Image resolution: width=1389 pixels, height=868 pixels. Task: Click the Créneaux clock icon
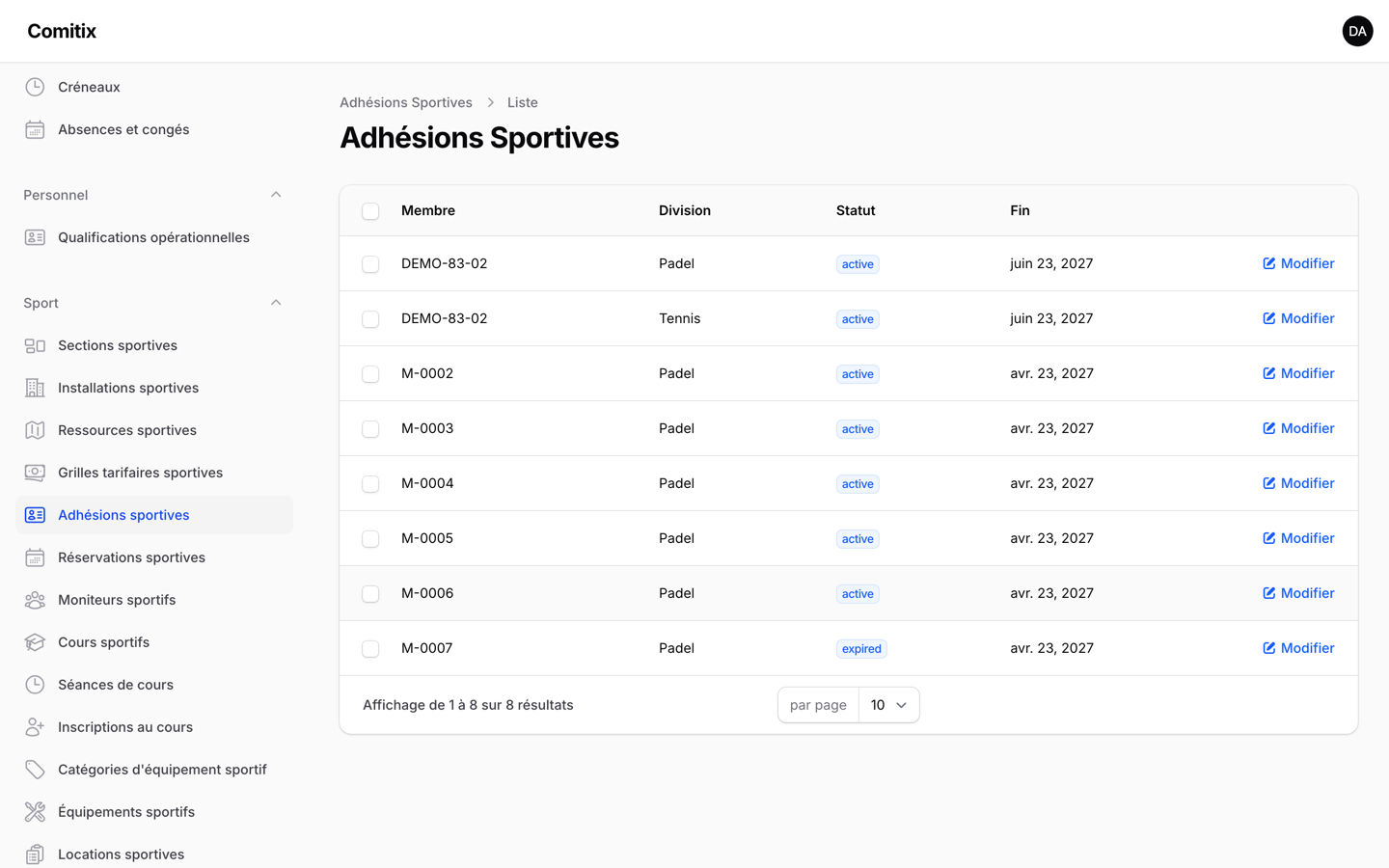[x=35, y=87]
